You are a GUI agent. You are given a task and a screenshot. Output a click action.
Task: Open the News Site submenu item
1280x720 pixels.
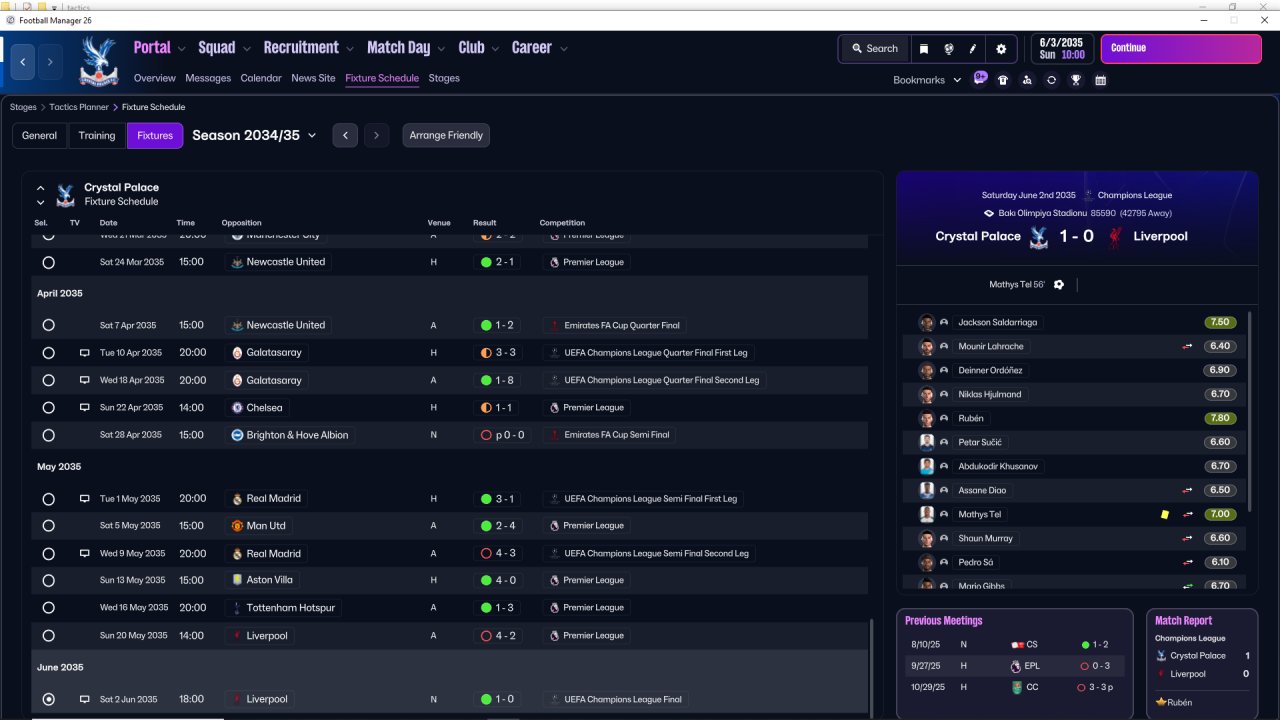[x=313, y=78]
